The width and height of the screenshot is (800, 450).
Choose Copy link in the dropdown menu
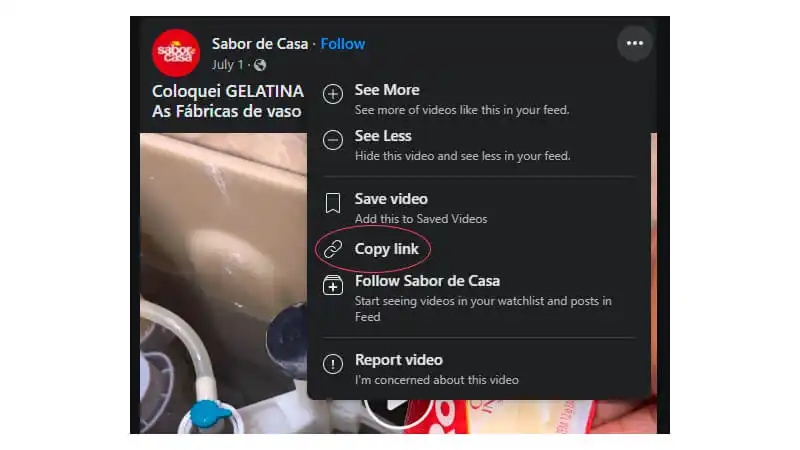tap(386, 249)
